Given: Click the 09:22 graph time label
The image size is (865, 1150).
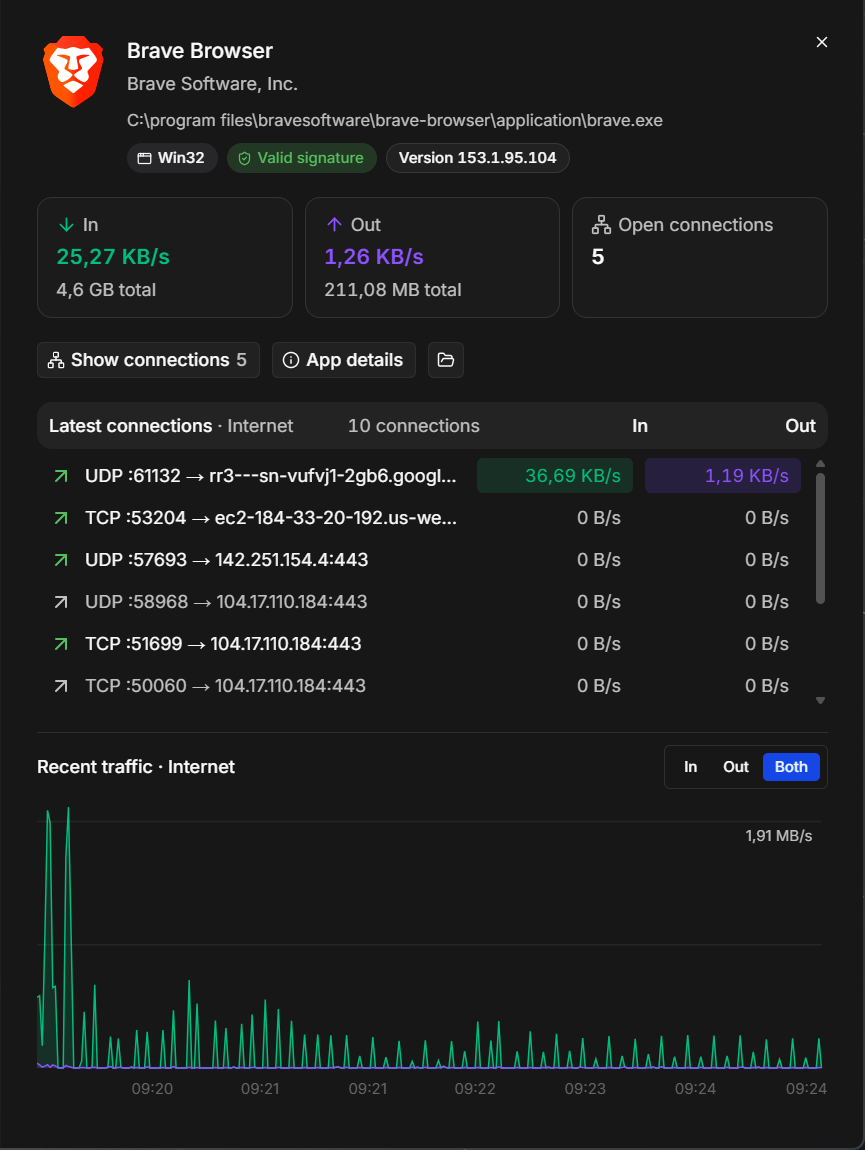Looking at the screenshot, I should pyautogui.click(x=475, y=1089).
